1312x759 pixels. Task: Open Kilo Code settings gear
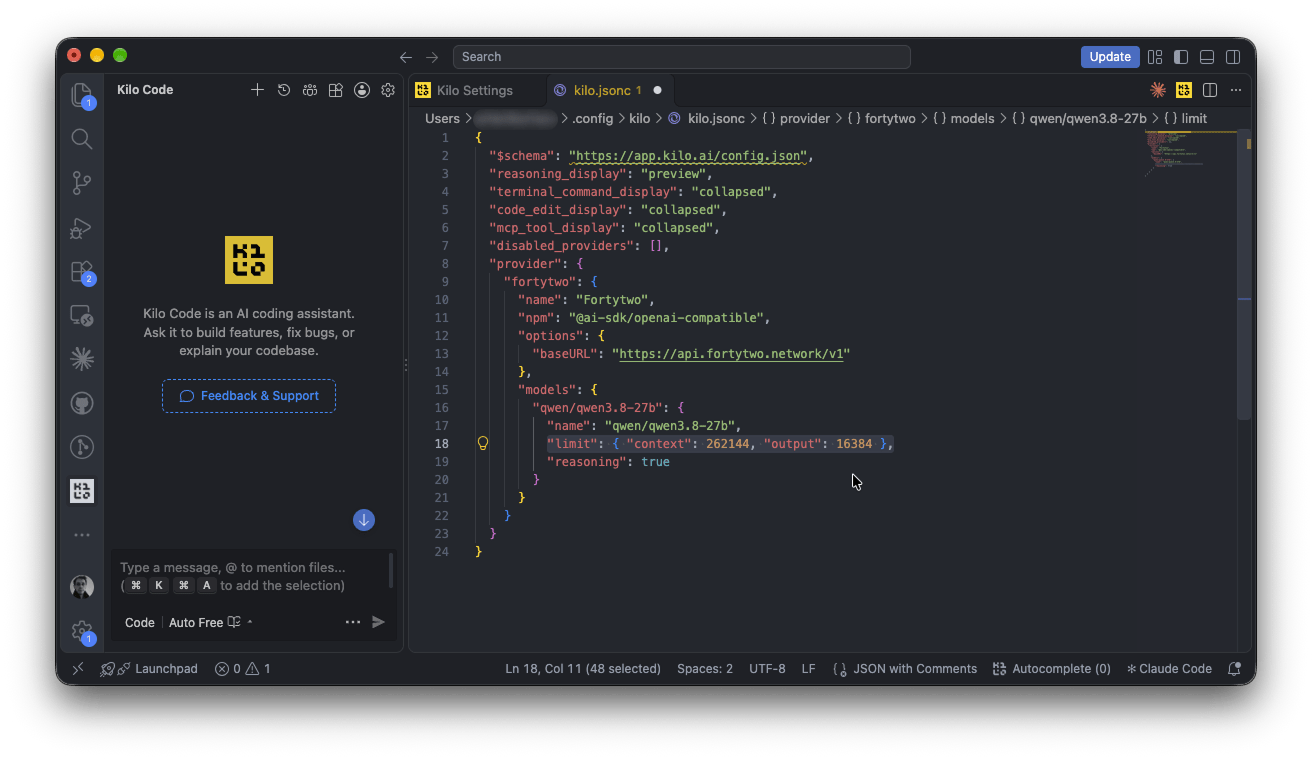pos(388,90)
